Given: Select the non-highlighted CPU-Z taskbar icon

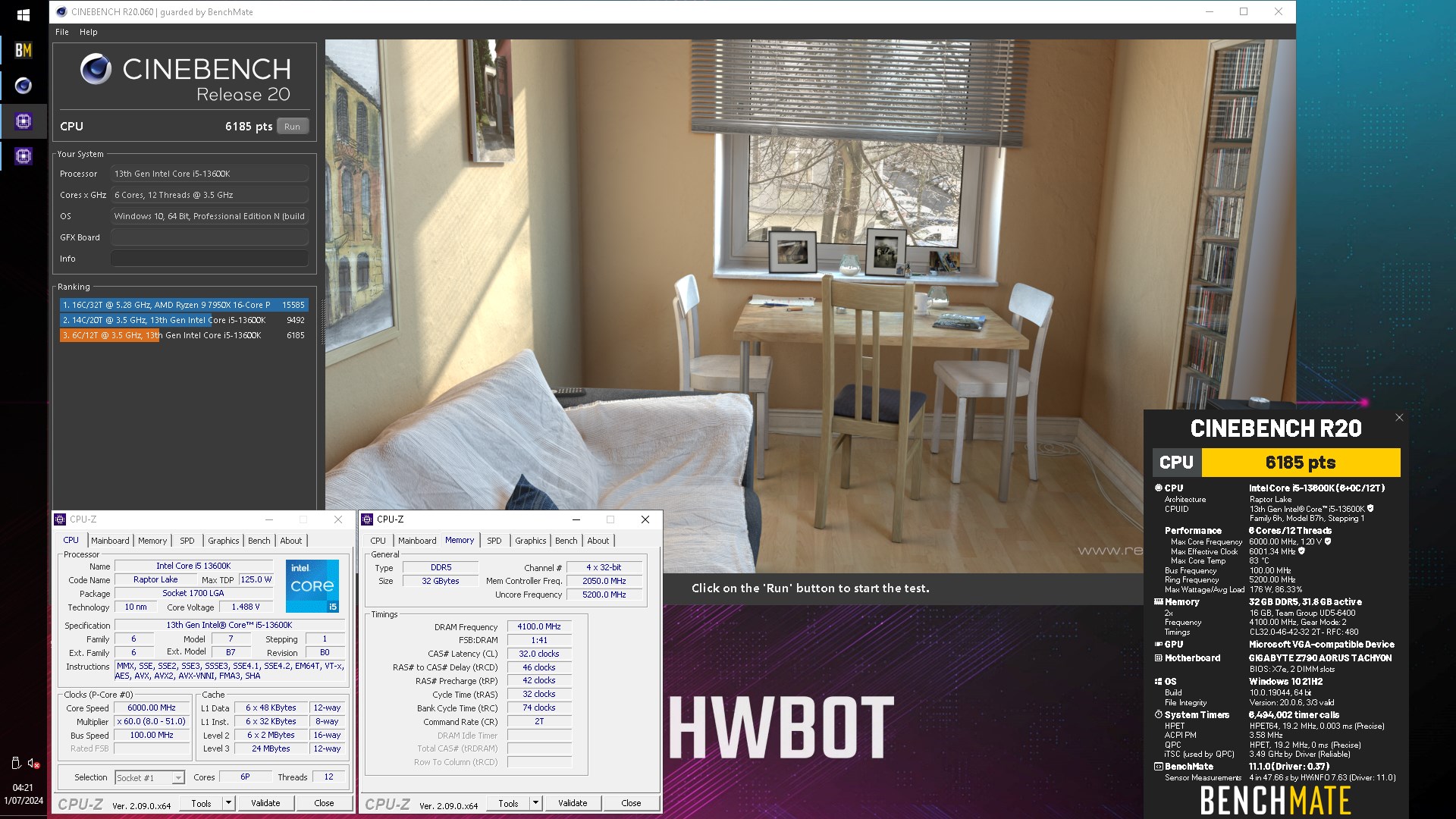Looking at the screenshot, I should click(24, 156).
